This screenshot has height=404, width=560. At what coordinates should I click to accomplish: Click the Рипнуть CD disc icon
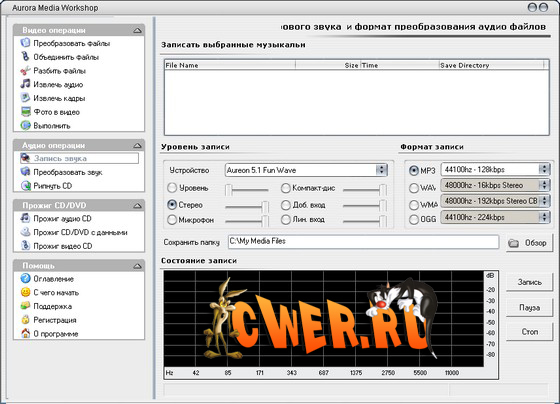[25, 186]
